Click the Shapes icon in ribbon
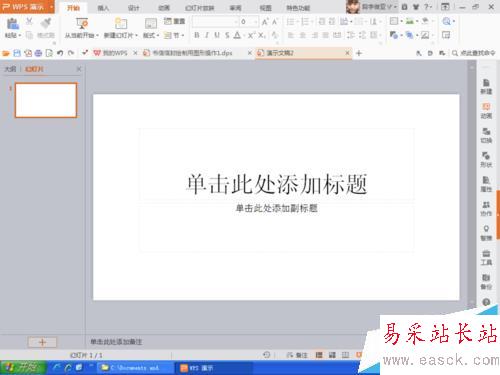500x375 pixels. 395,35
